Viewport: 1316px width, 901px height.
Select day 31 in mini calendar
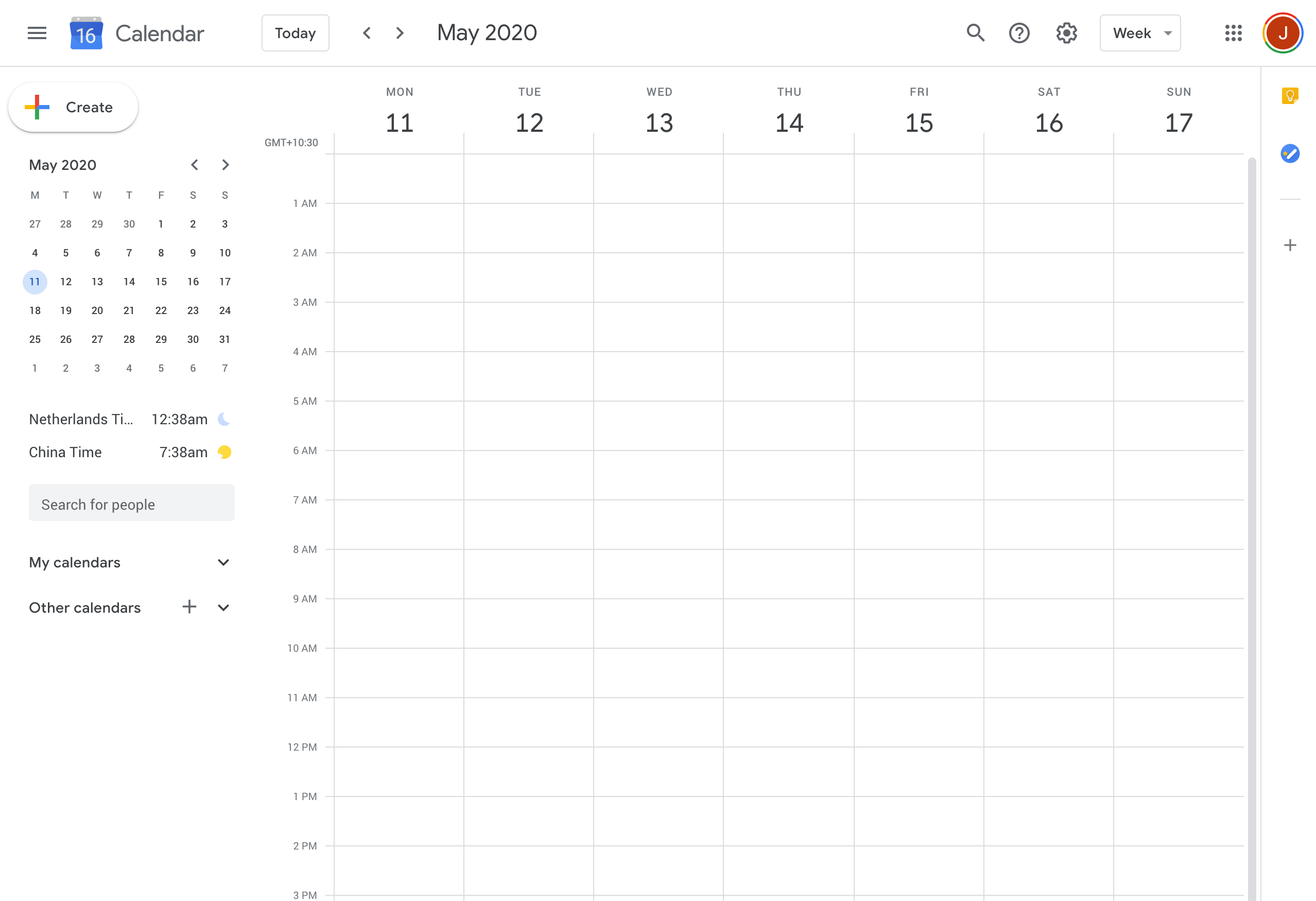(225, 339)
